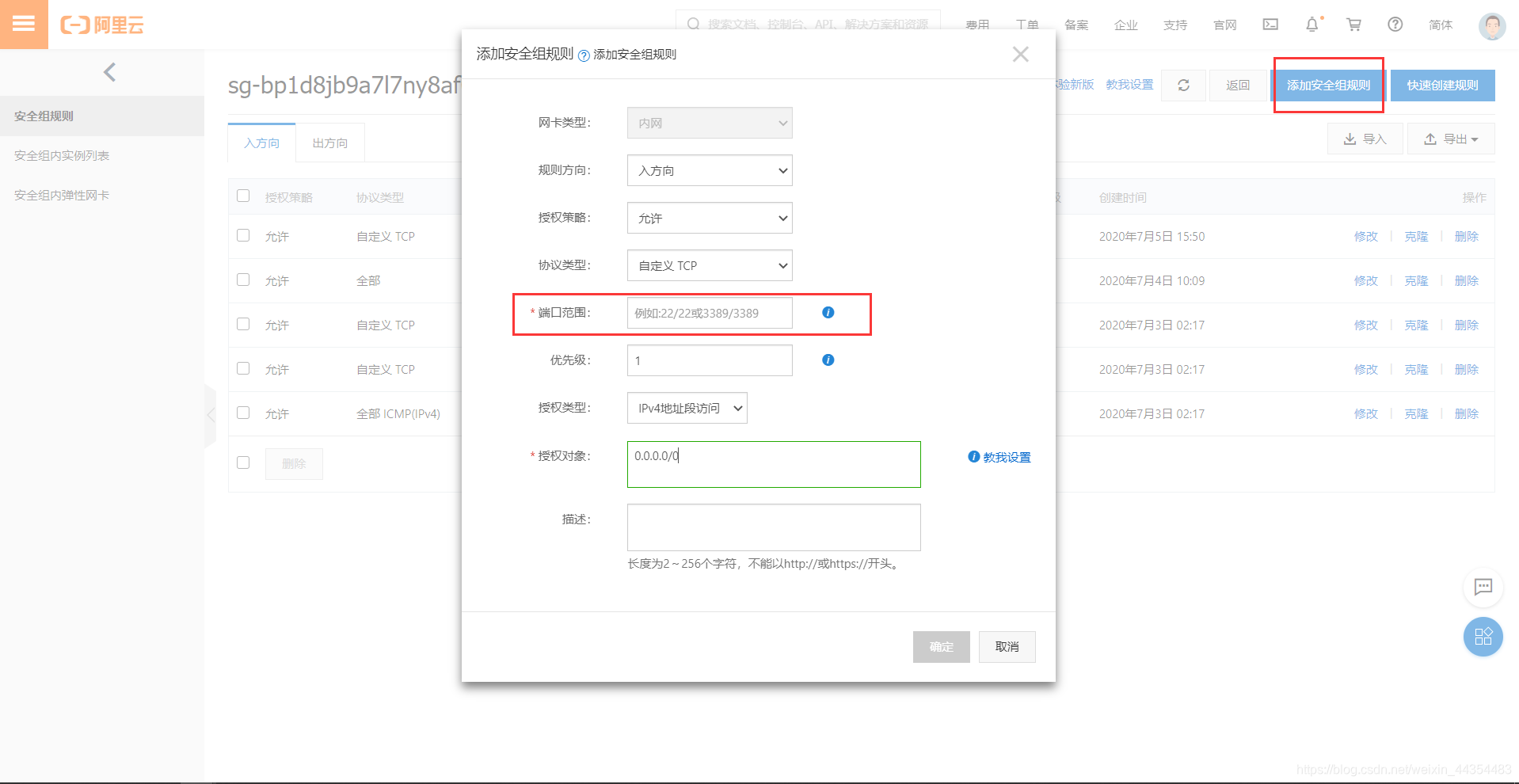This screenshot has width=1519, height=784.
Task: Click the help question mark icon
Action: coord(1395,25)
